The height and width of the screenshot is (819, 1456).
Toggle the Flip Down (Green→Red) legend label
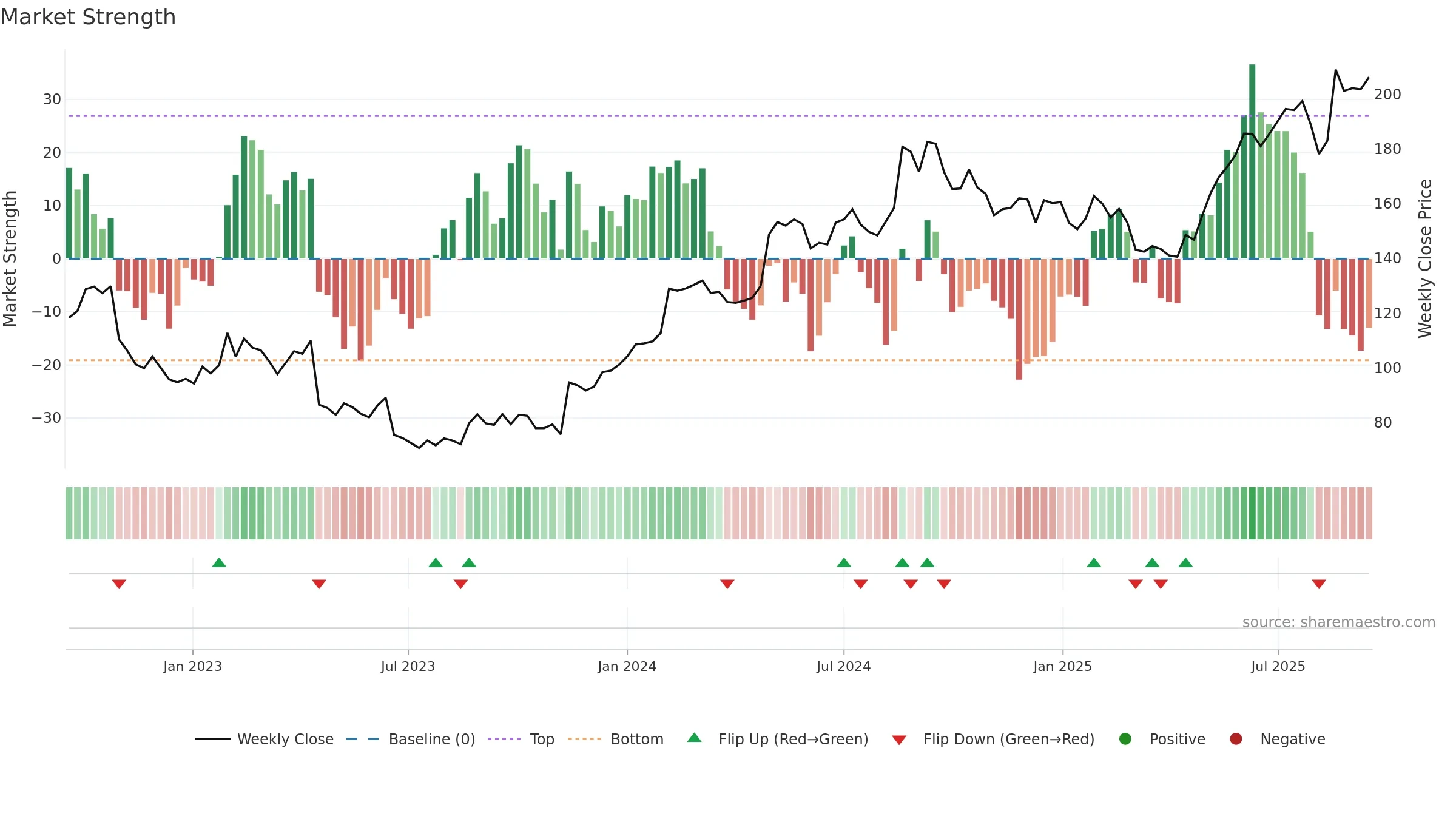(1009, 740)
